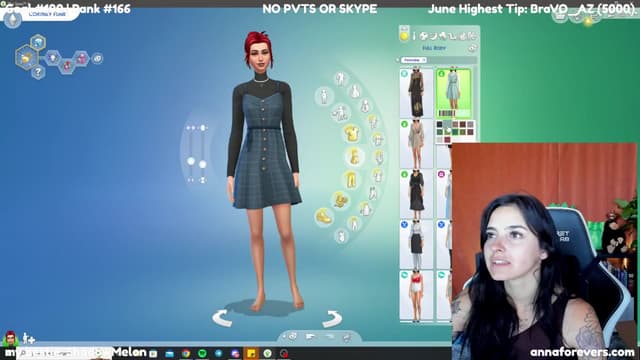The image size is (640, 360).
Task: Pick the last swatch in first row
Action: (471, 124)
